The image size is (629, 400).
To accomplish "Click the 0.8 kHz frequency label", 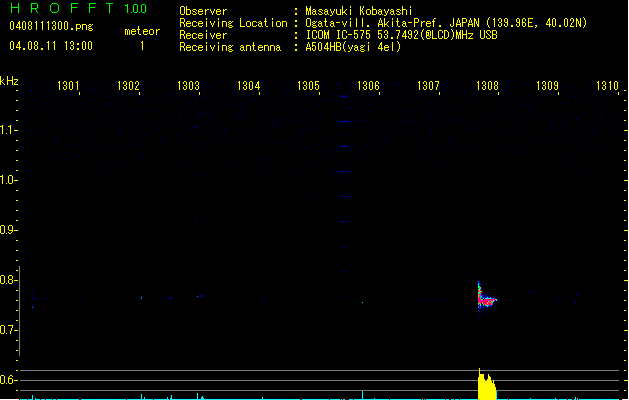I will click(8, 280).
